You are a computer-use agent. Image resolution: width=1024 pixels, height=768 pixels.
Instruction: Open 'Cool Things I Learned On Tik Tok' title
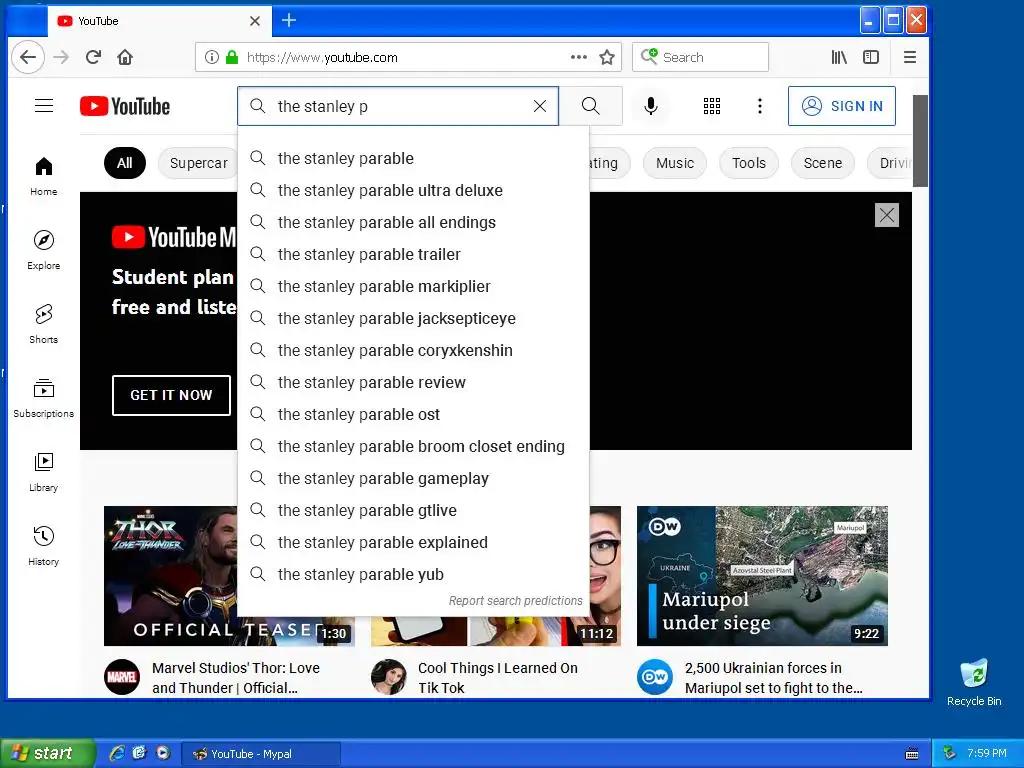[498, 678]
